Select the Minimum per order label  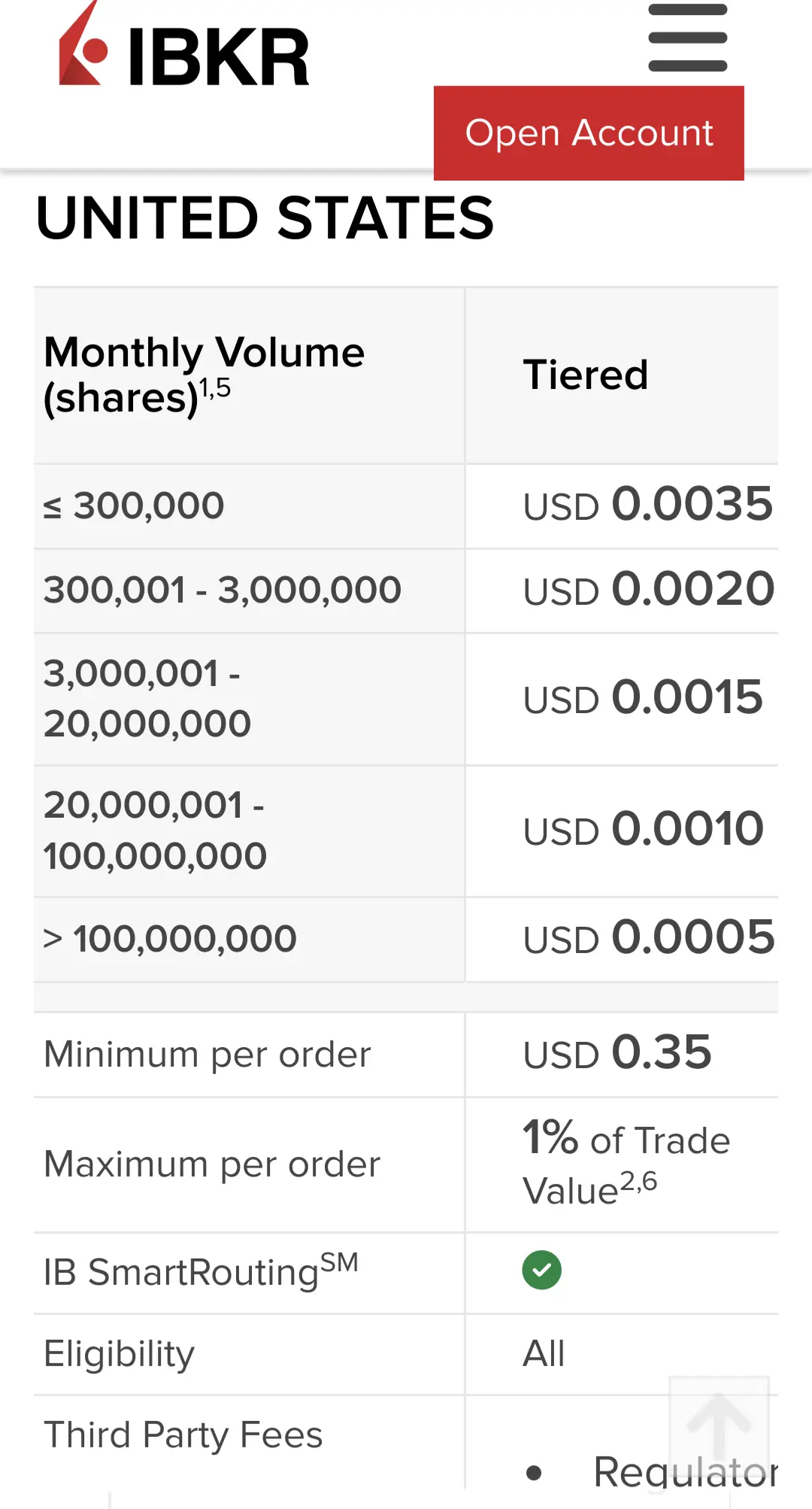pos(208,1055)
